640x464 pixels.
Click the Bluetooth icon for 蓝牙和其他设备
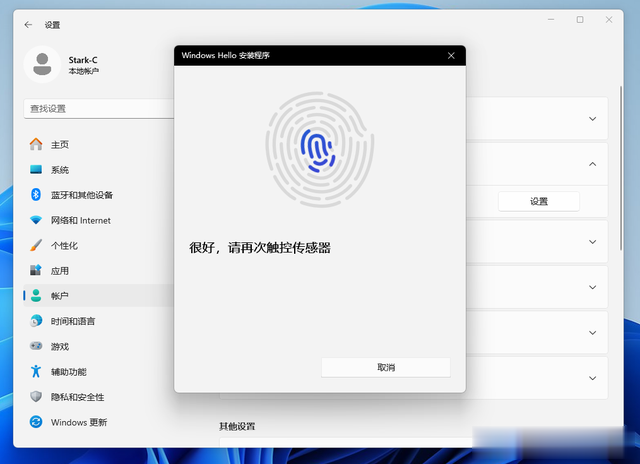pos(36,195)
